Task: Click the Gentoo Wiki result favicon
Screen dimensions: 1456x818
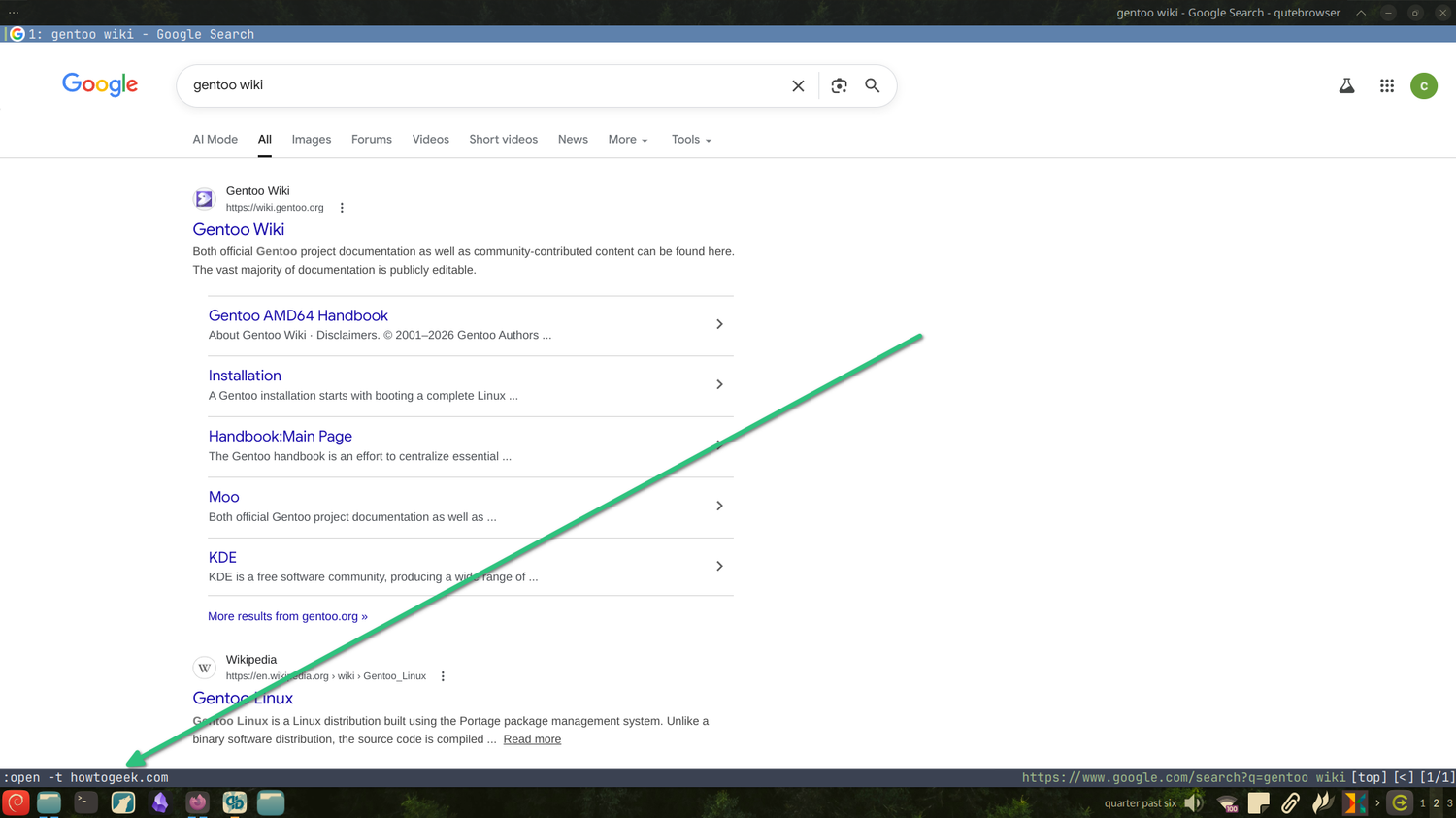Action: pyautogui.click(x=204, y=199)
